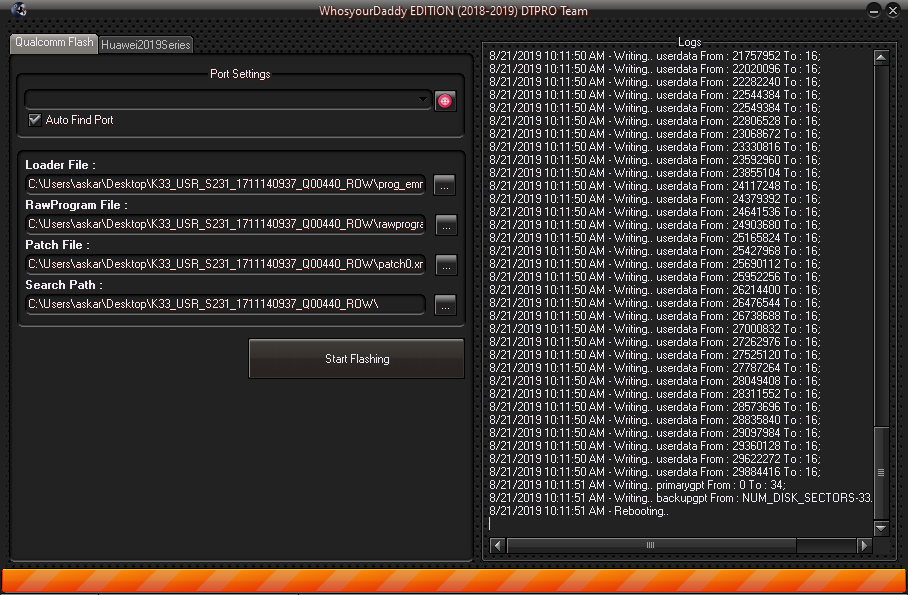Click the Loader File path field
The height and width of the screenshot is (595, 908).
click(225, 184)
